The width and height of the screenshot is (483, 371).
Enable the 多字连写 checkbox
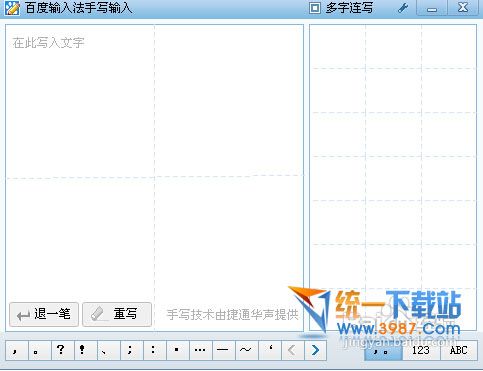click(x=315, y=8)
